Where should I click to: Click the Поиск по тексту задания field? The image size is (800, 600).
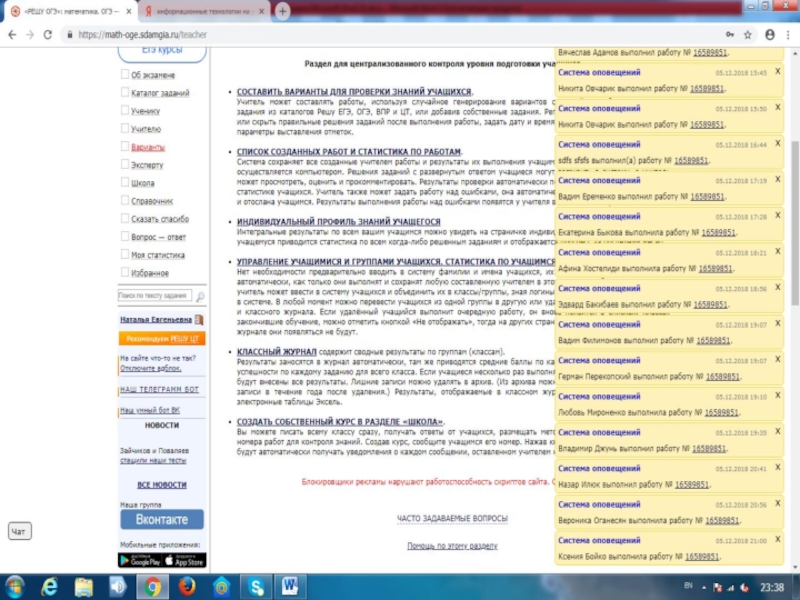[x=155, y=295]
